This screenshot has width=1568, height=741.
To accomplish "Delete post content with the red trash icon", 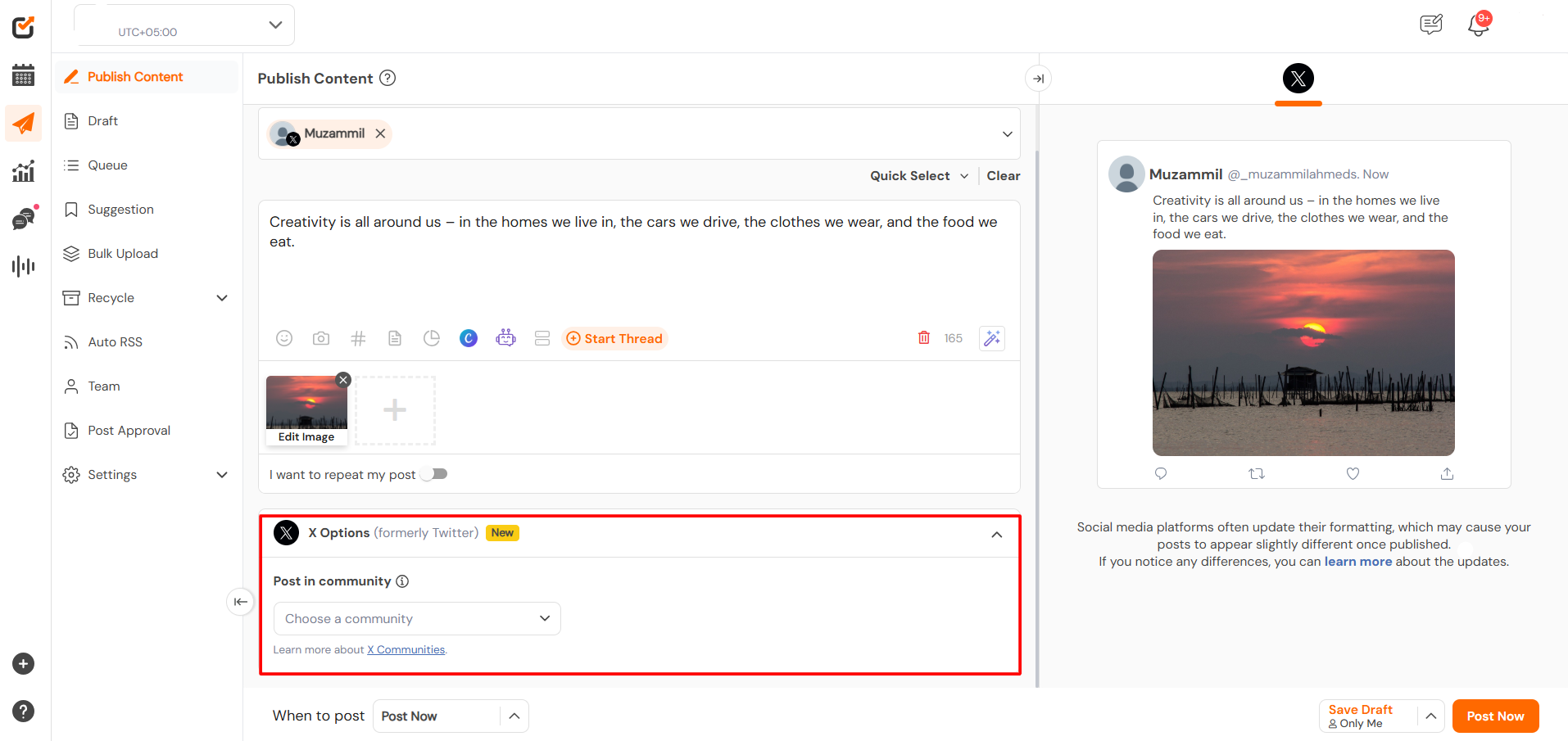I will click(x=924, y=337).
